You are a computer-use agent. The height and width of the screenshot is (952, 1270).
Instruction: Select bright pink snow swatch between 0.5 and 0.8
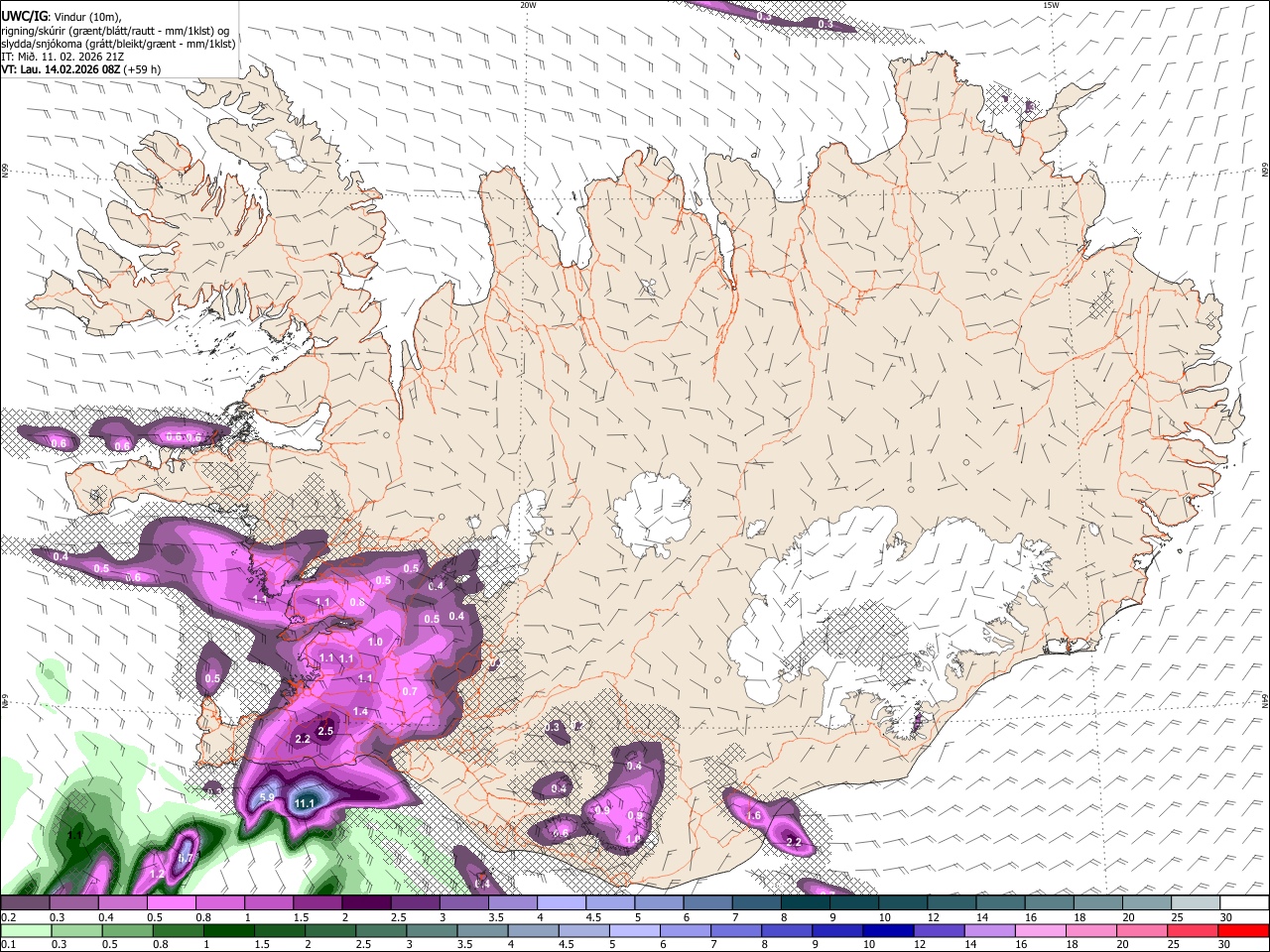tap(171, 903)
